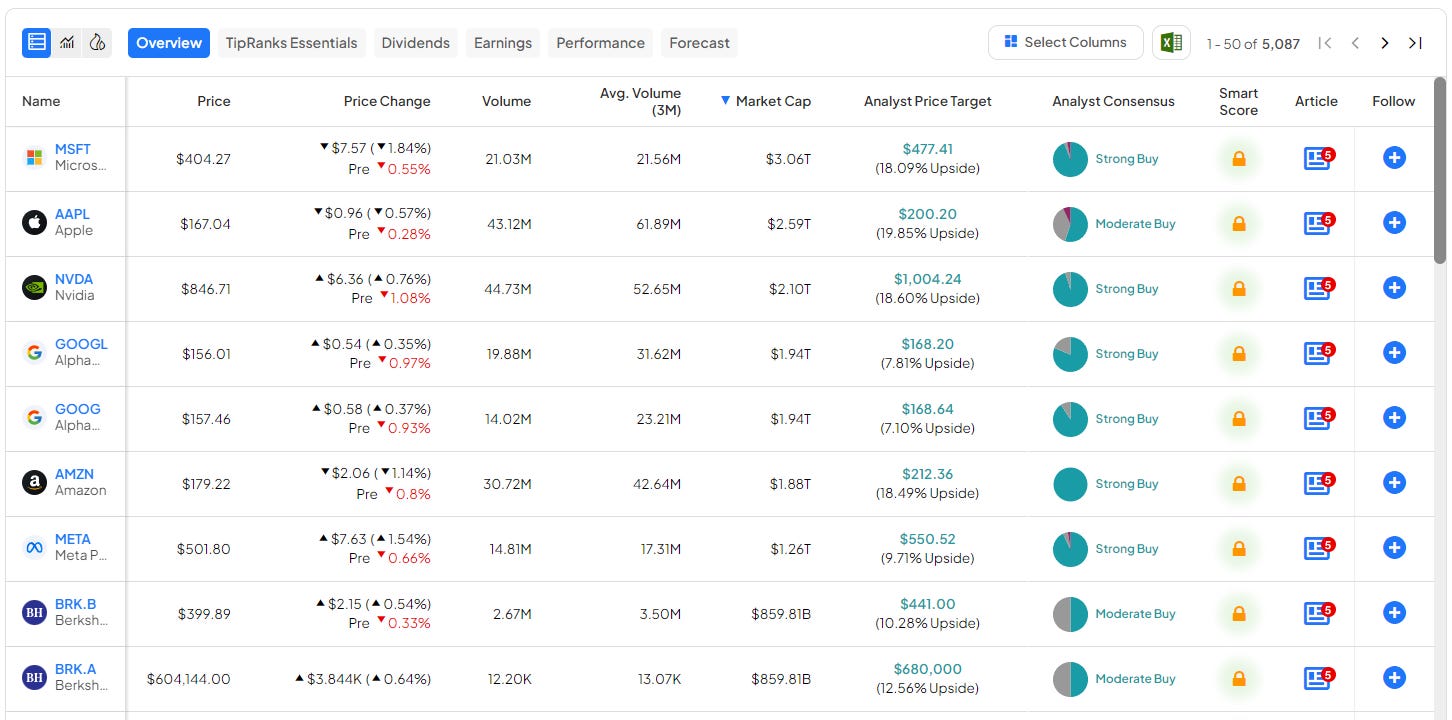Sort by Analyst Consensus header
Image resolution: width=1452 pixels, height=720 pixels.
point(1113,101)
